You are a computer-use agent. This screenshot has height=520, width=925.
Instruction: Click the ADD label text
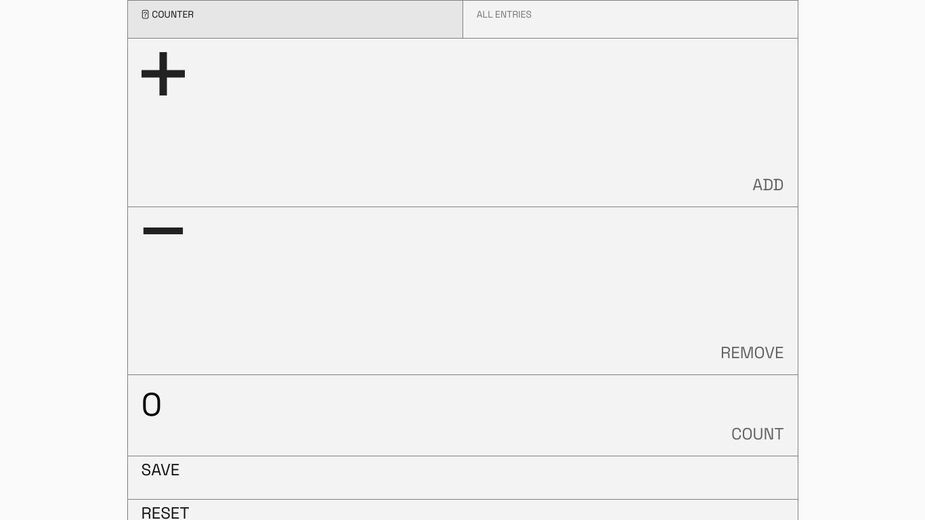[x=767, y=185]
